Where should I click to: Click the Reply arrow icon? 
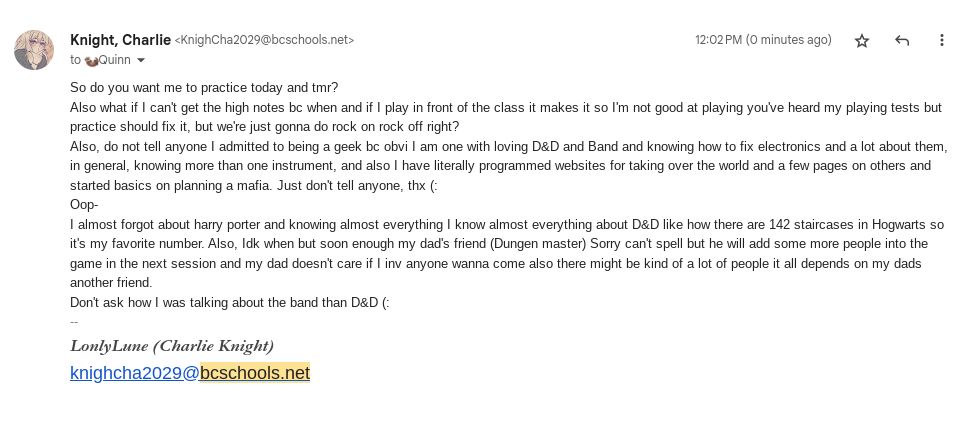click(x=902, y=41)
